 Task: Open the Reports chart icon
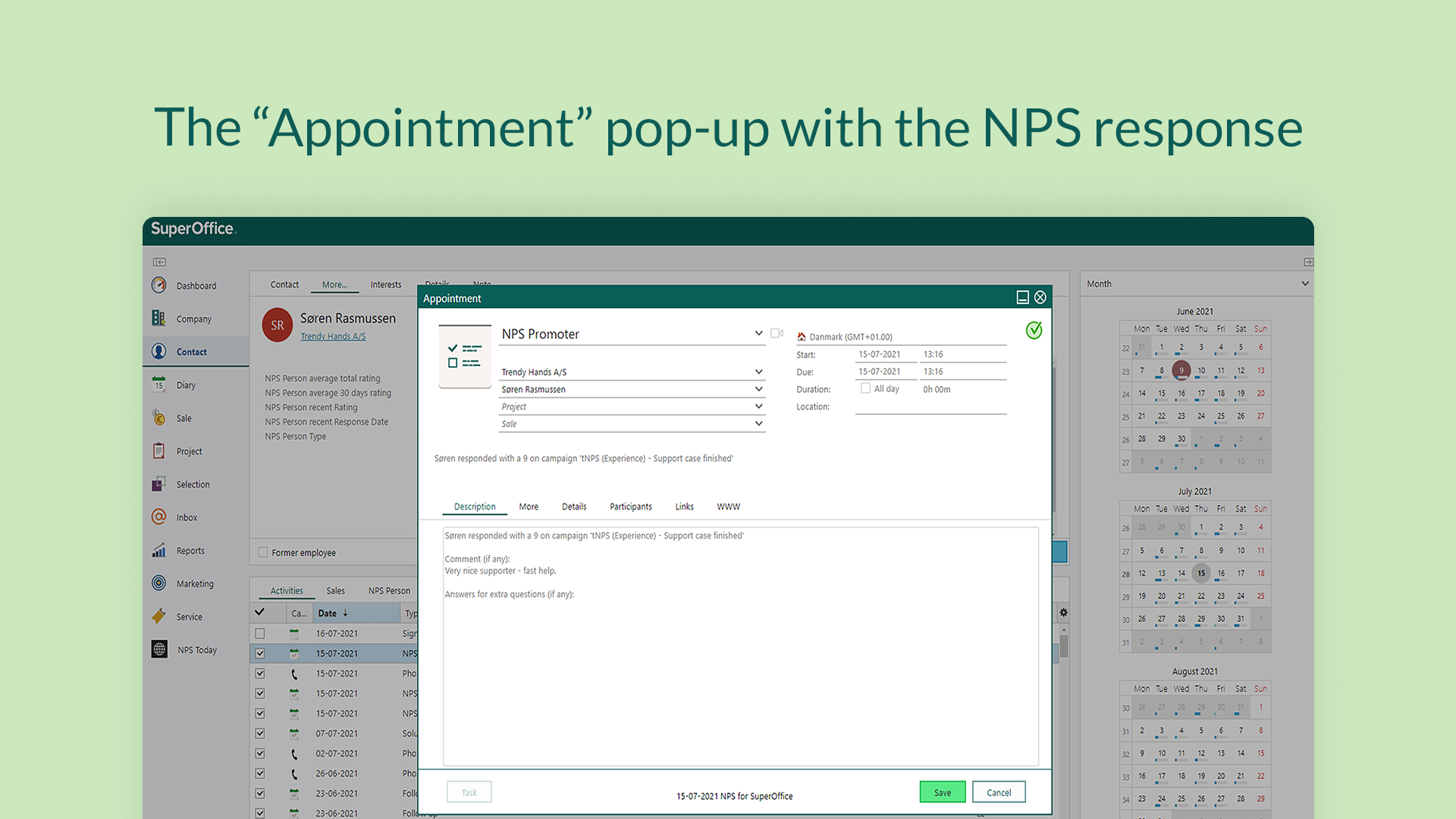click(158, 551)
